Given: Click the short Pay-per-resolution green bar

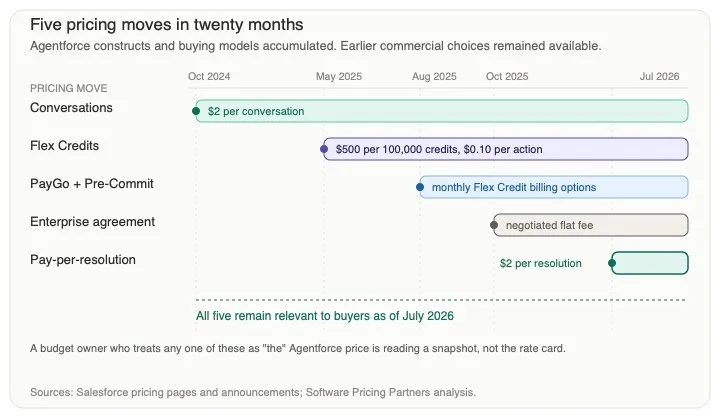Looking at the screenshot, I should tap(650, 263).
